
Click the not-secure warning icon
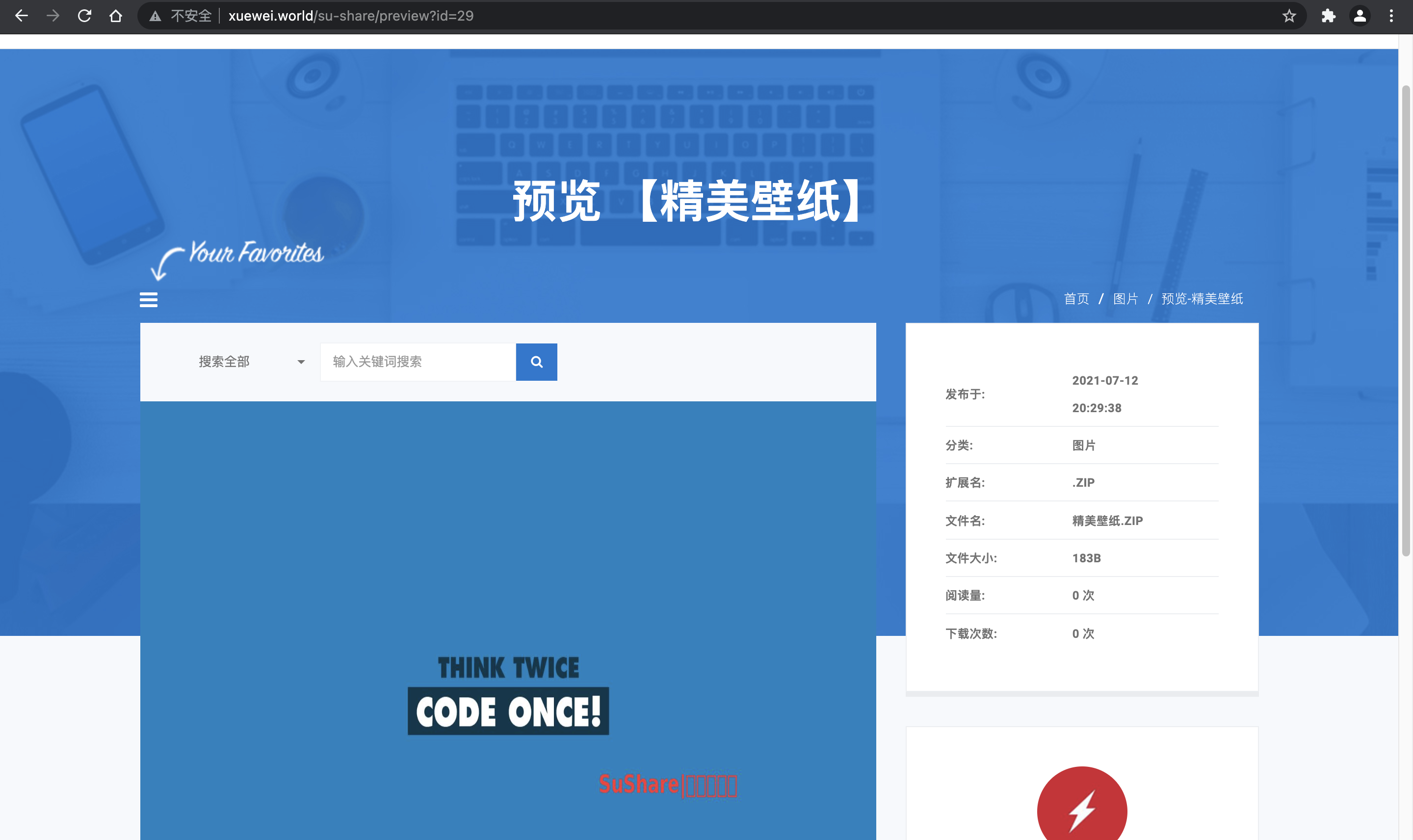click(x=155, y=16)
